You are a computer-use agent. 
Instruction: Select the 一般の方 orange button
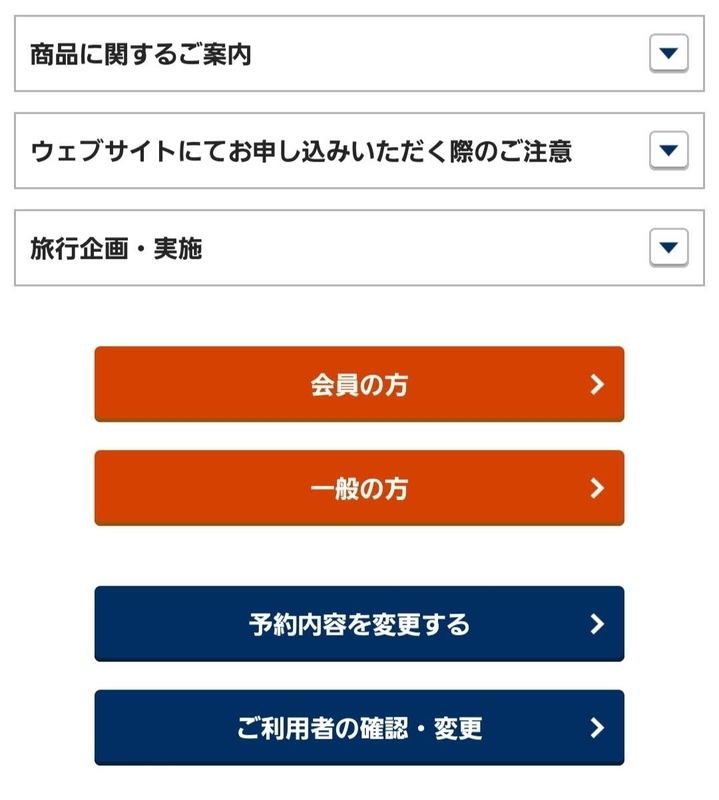coord(359,488)
